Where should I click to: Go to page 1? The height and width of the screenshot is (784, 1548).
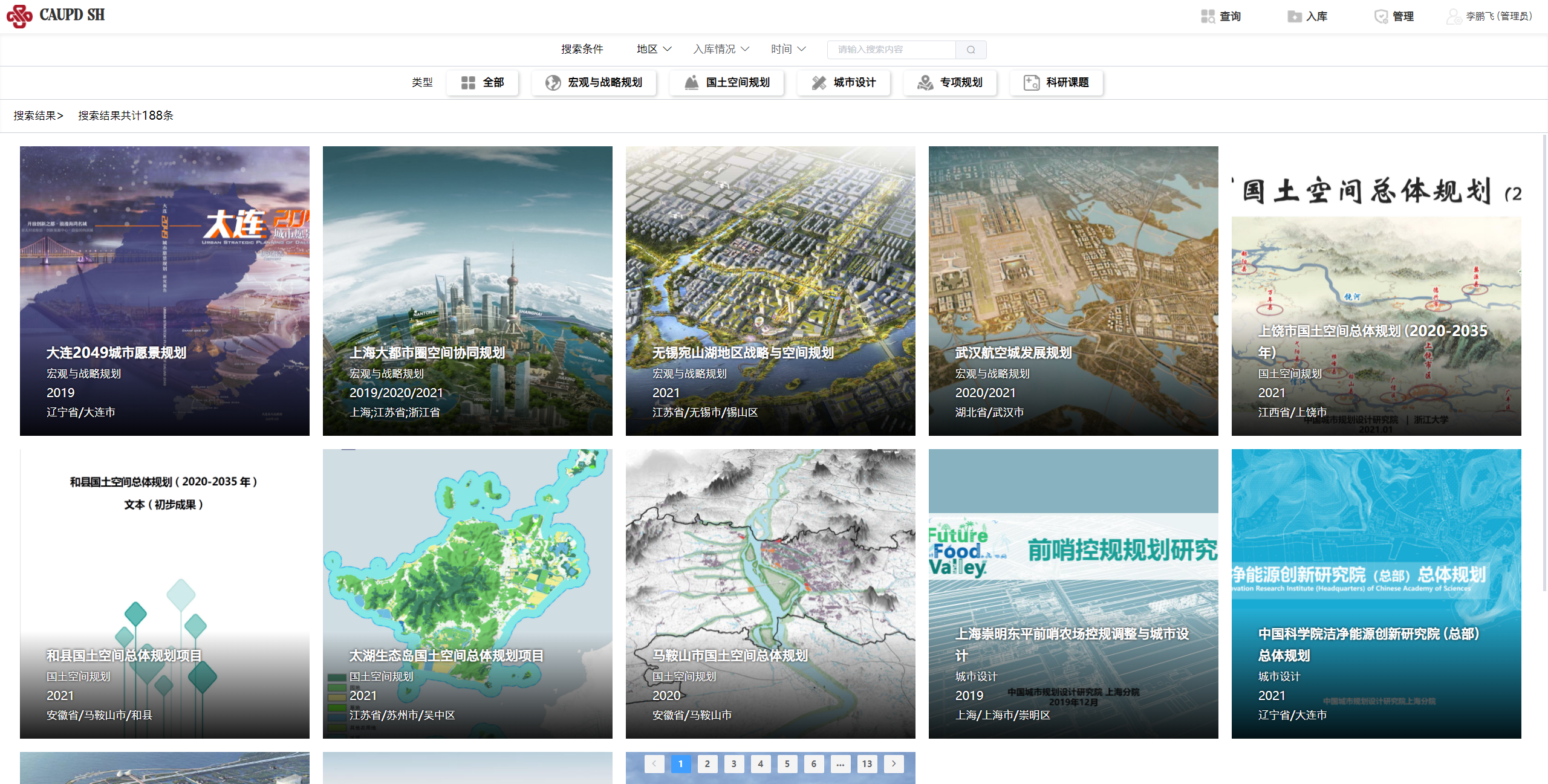tap(681, 763)
